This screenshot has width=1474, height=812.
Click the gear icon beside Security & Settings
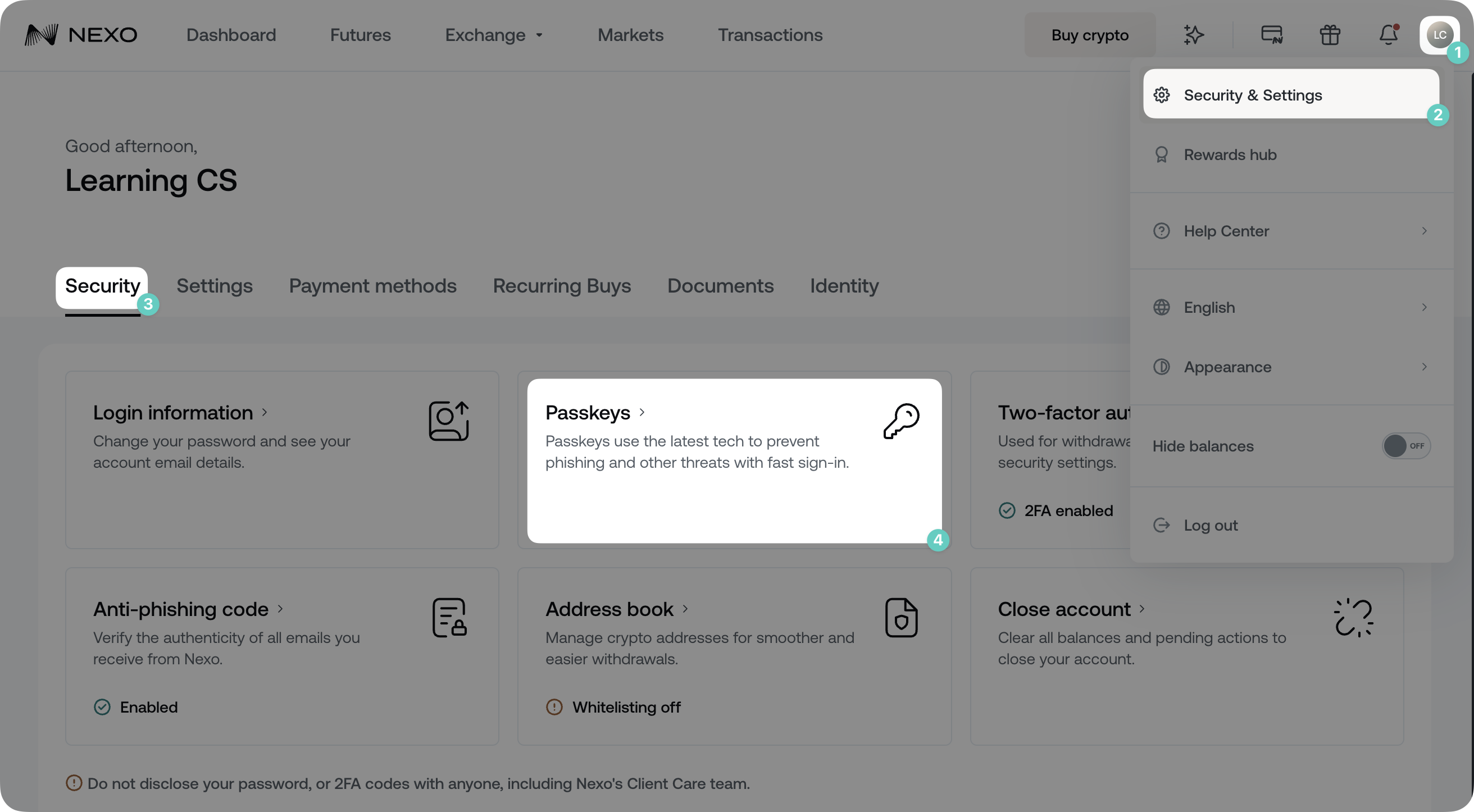[x=1162, y=95]
